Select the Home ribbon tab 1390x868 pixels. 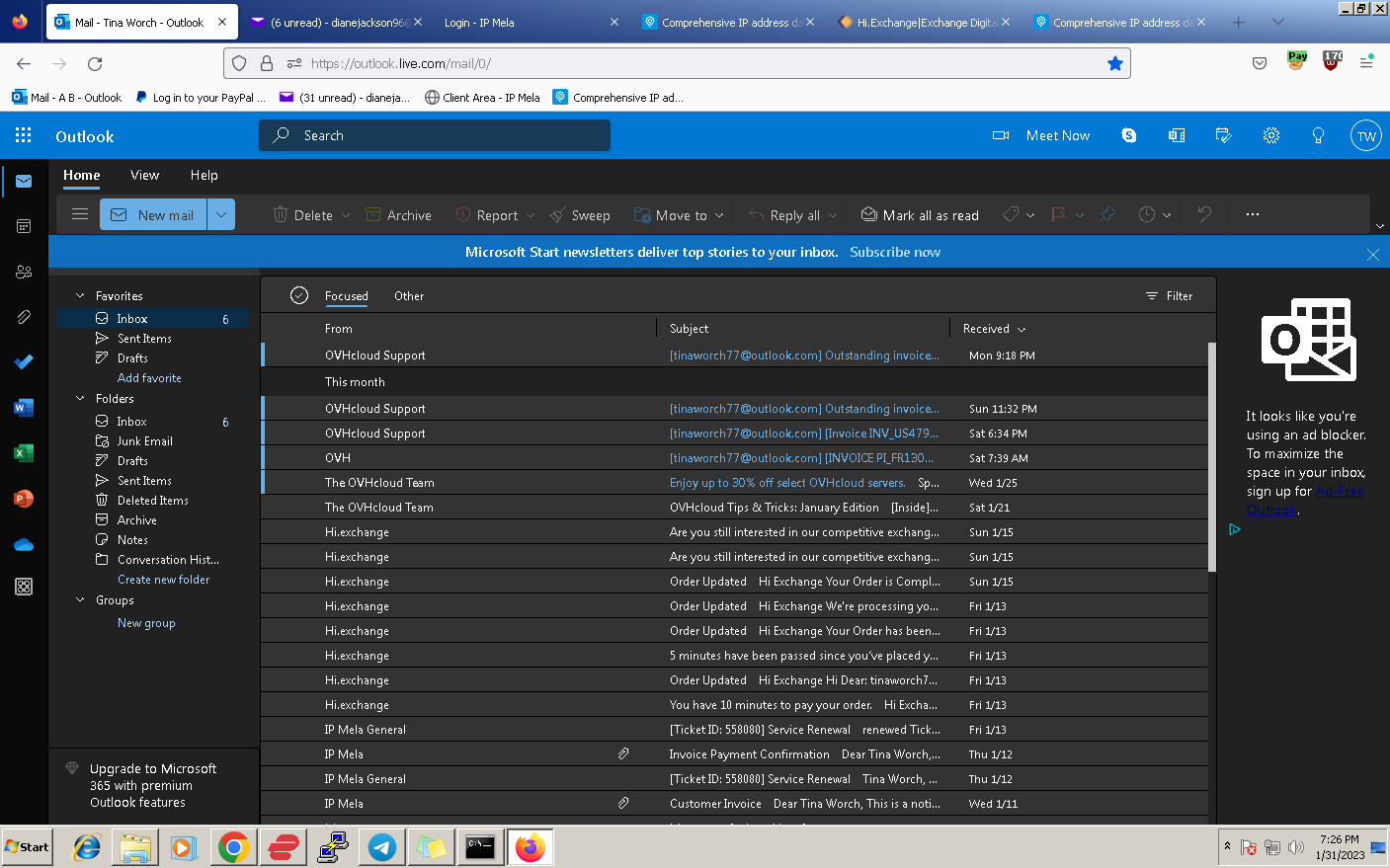tap(82, 175)
